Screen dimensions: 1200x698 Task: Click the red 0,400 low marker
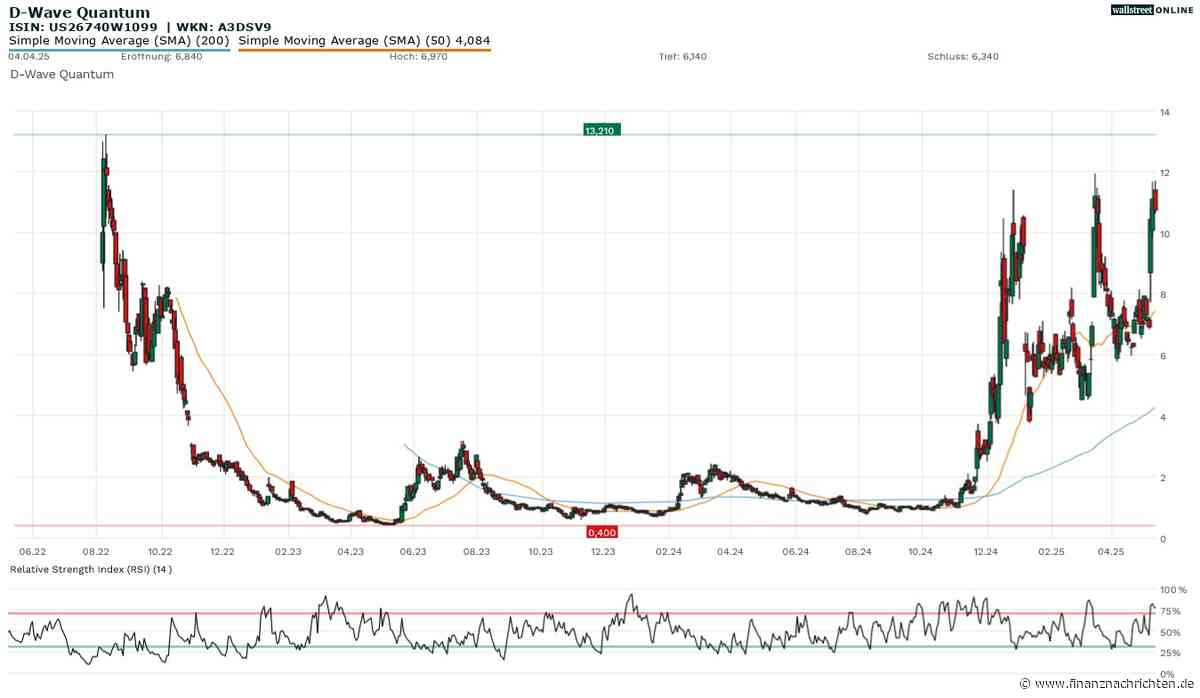tap(601, 533)
